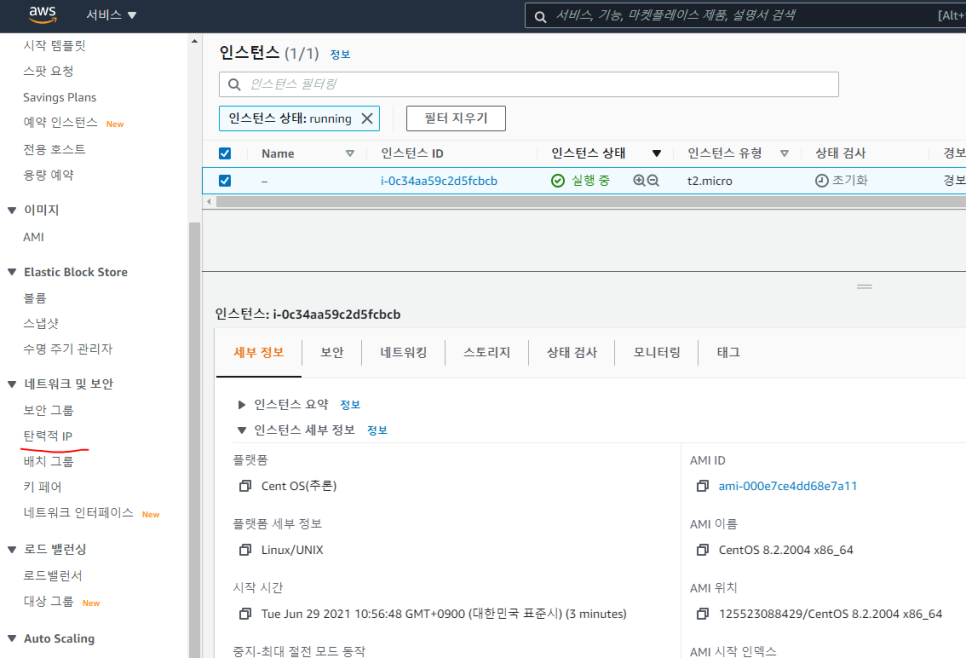Open 탄력적 IP in the sidebar
The width and height of the screenshot is (966, 658).
point(48,436)
